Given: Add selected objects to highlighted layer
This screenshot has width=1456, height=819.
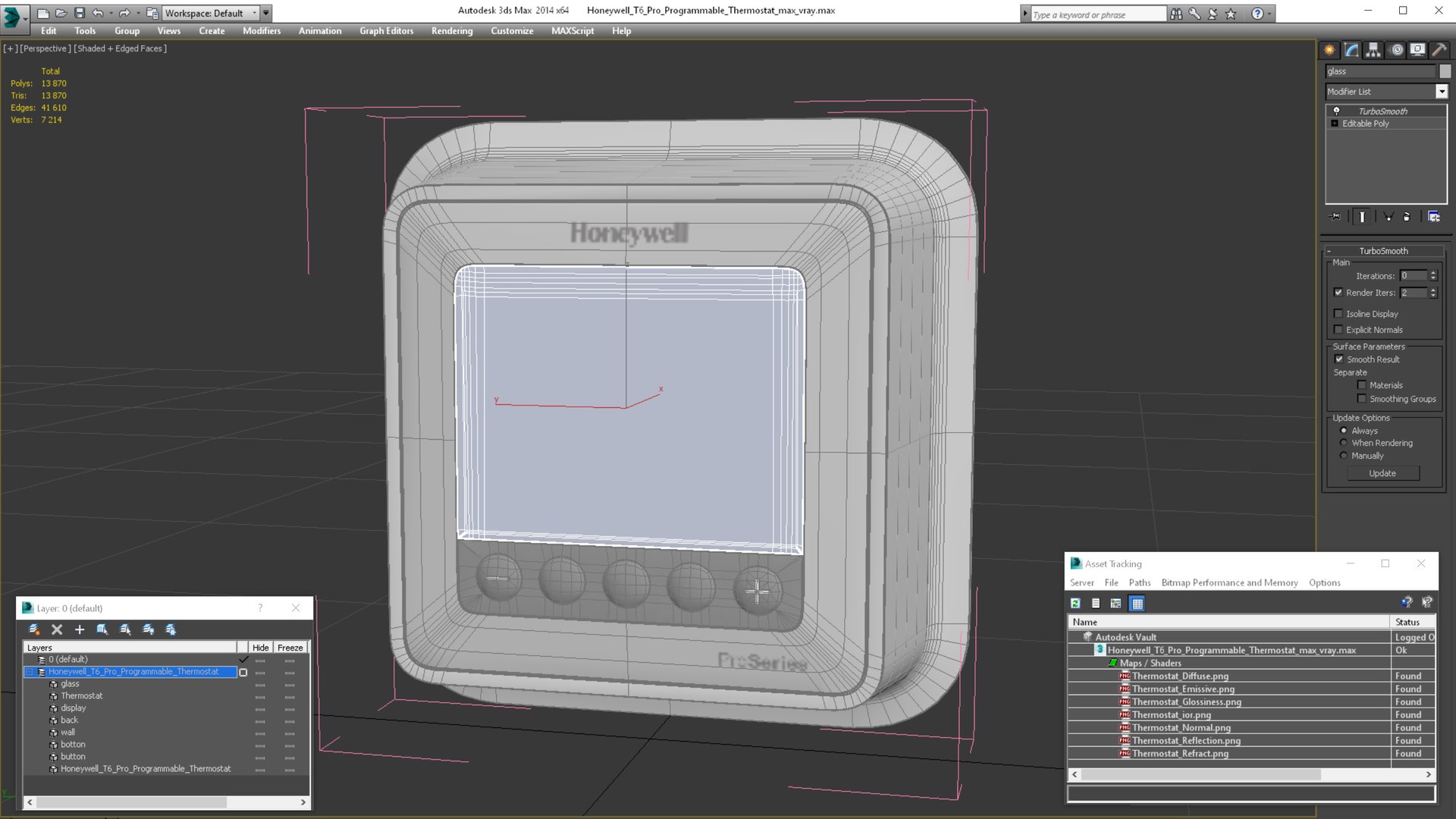Looking at the screenshot, I should coord(80,629).
